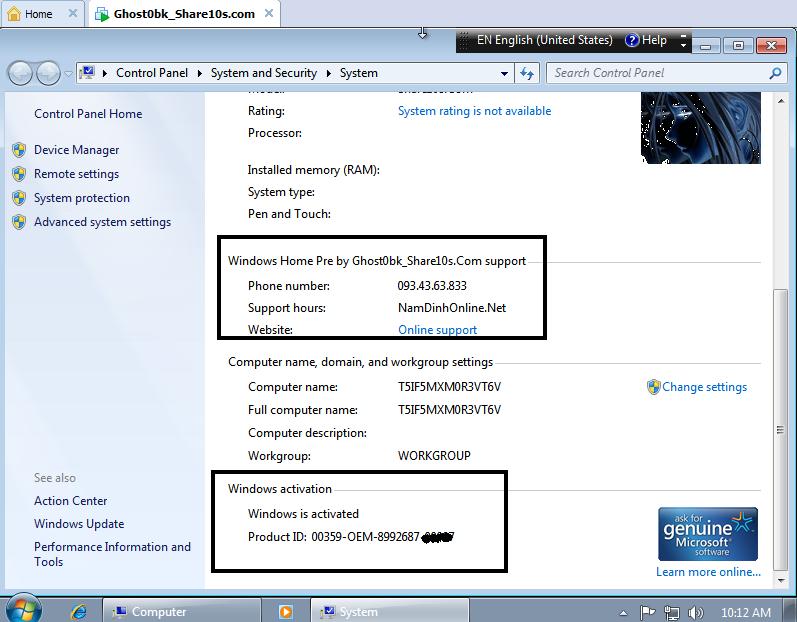Launch Internet Explorer from taskbar
The width and height of the screenshot is (797, 622).
(79, 611)
